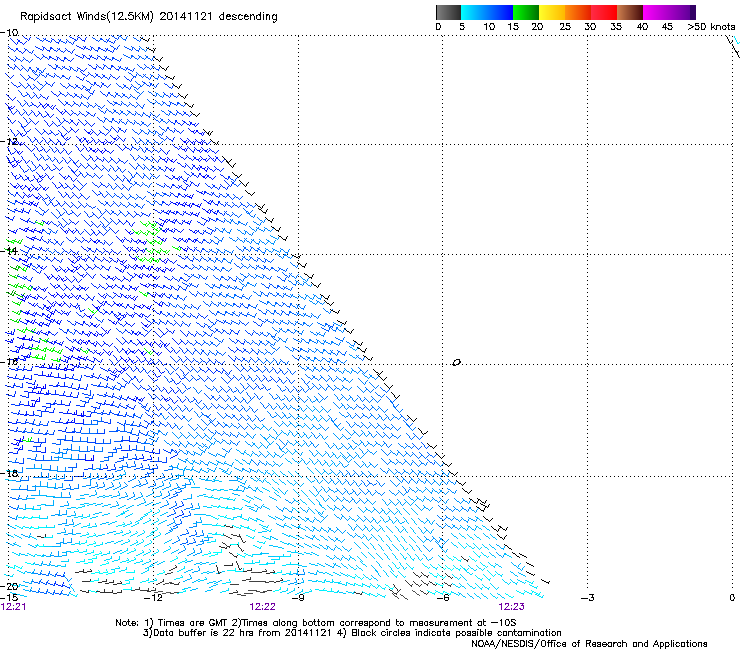Pick the yellow 20-25 knots legend swatch
The image size is (740, 650).
click(552, 12)
